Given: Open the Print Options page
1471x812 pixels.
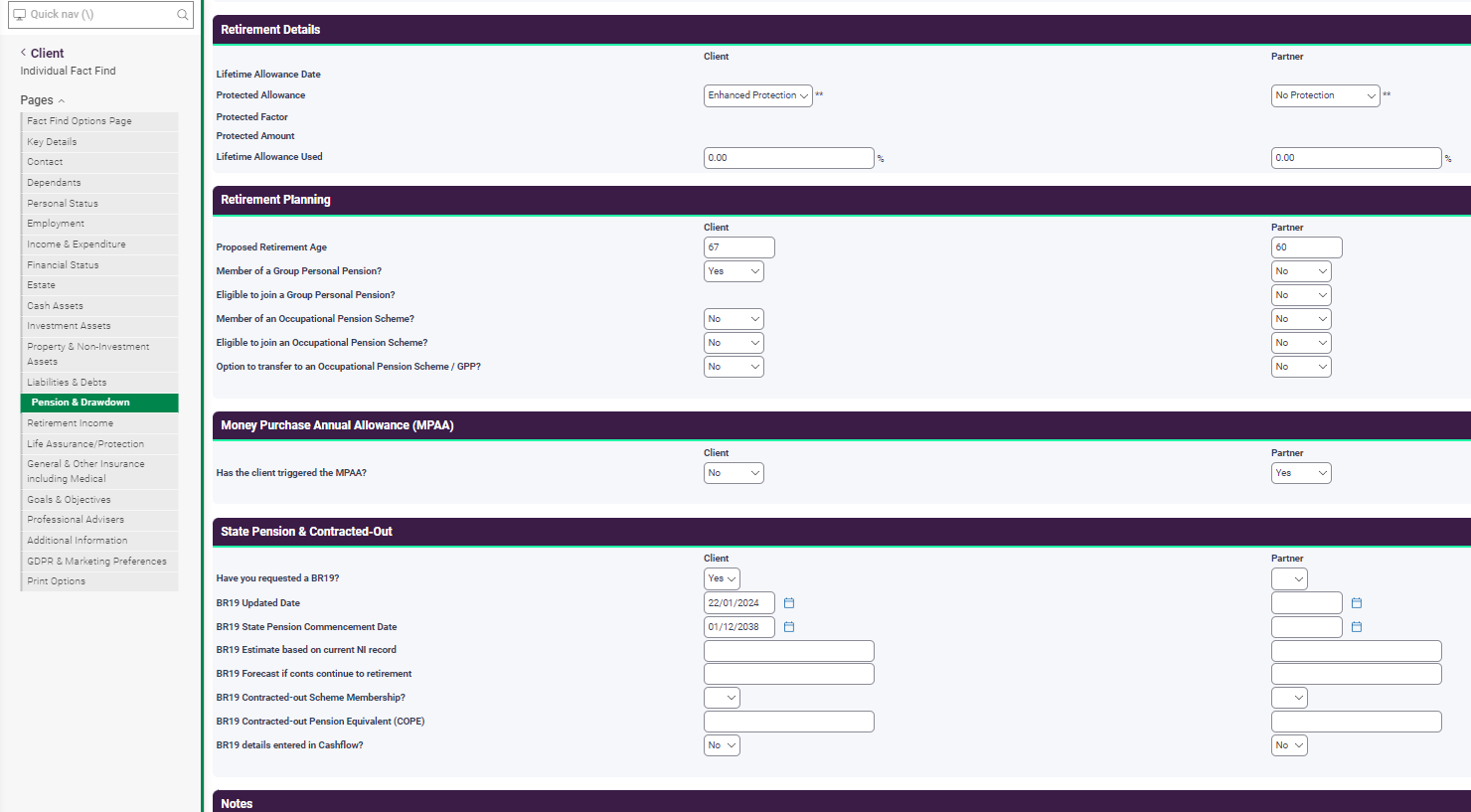Looking at the screenshot, I should (99, 580).
